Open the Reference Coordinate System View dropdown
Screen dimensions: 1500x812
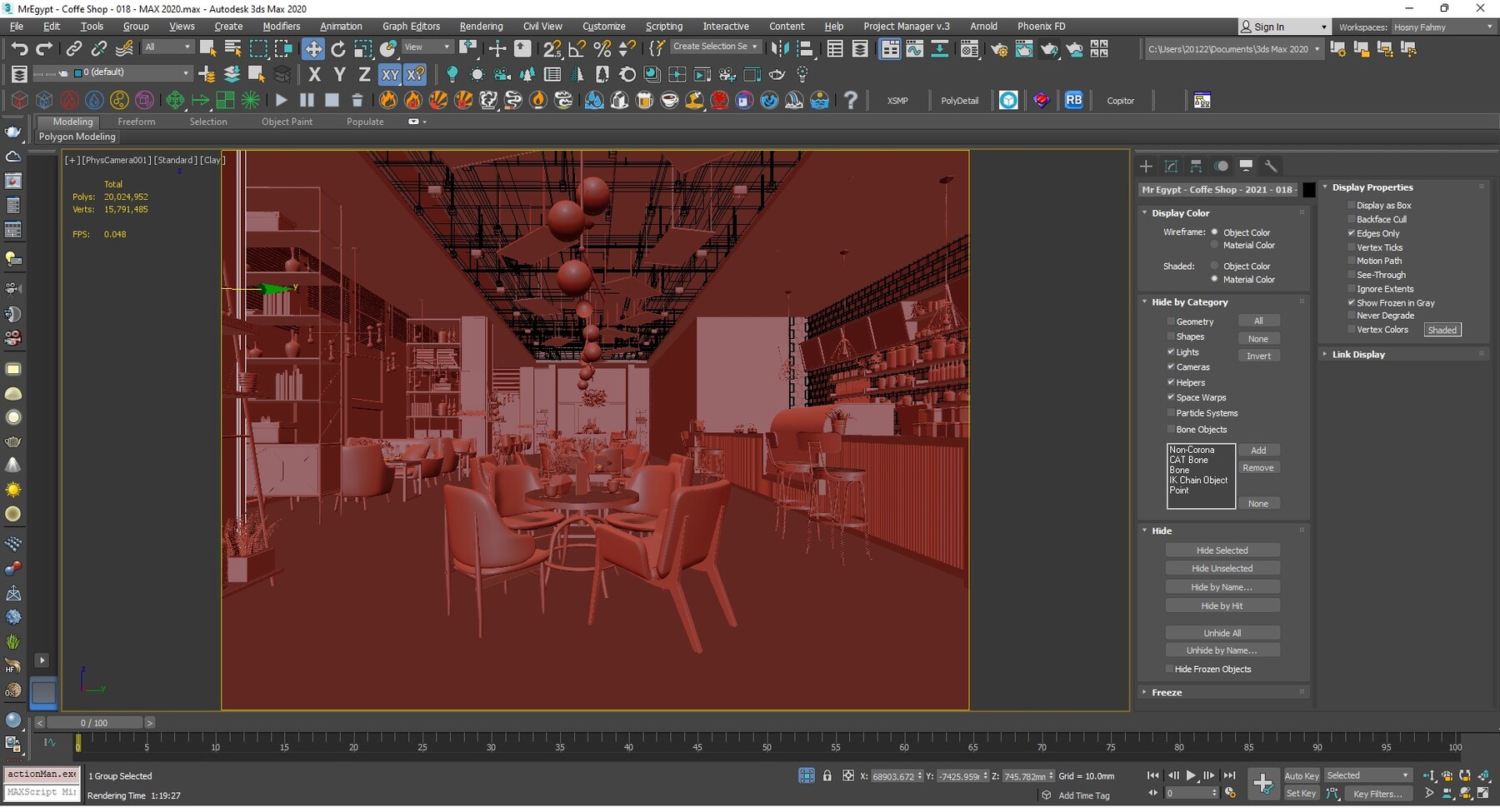click(427, 46)
